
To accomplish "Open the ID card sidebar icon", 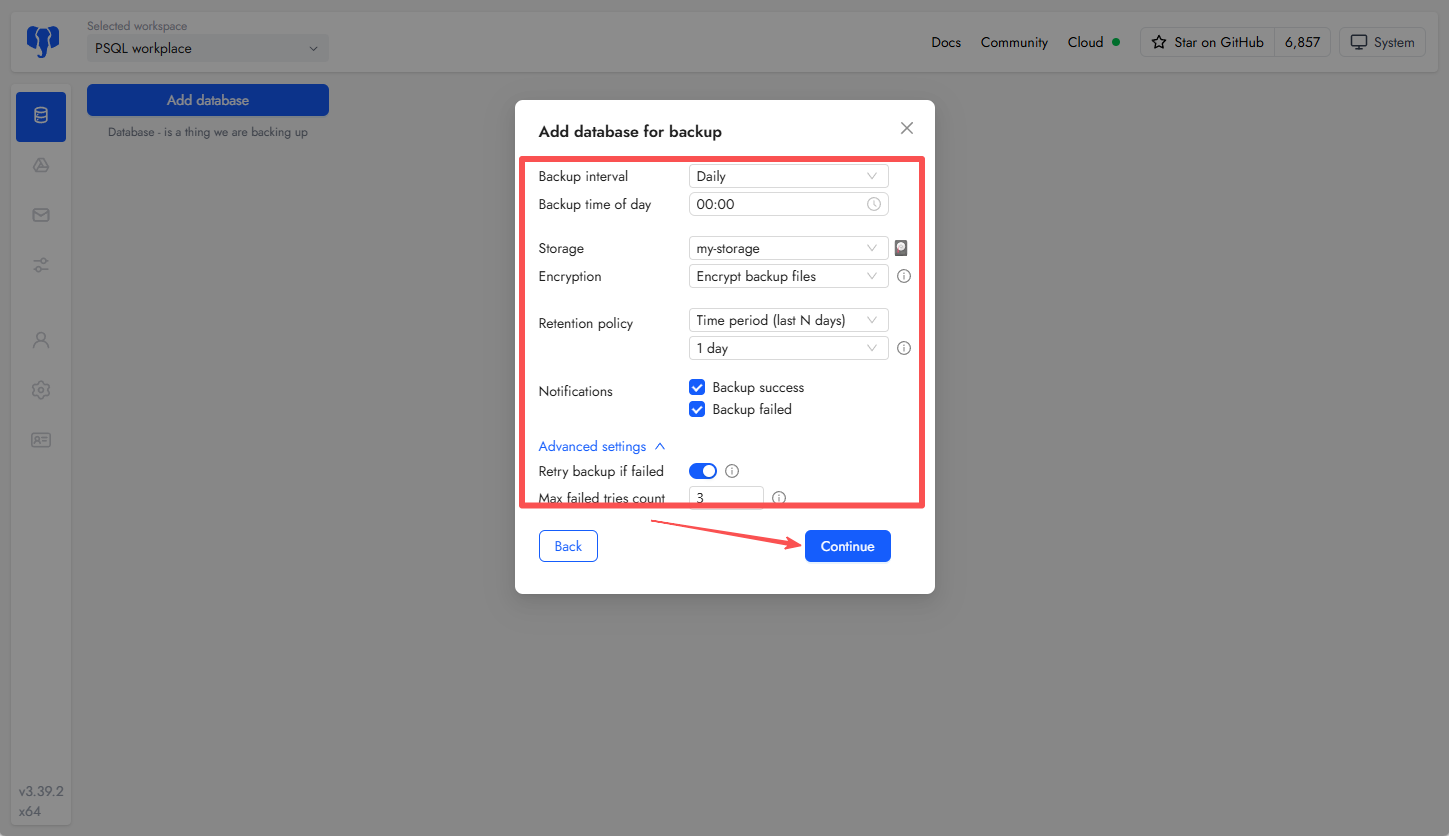I will pyautogui.click(x=41, y=440).
